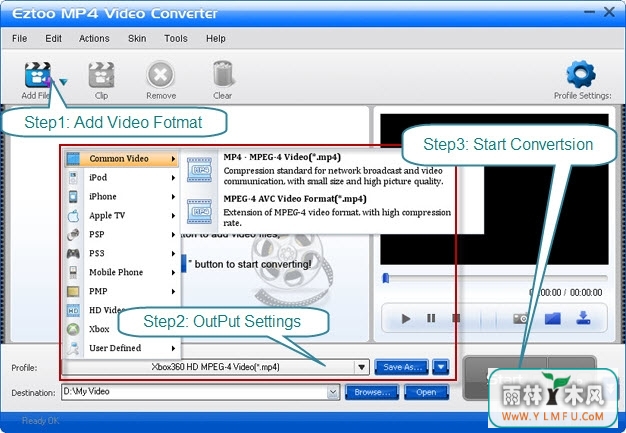The height and width of the screenshot is (433, 626).
Task: Open the File menu
Action: click(20, 39)
